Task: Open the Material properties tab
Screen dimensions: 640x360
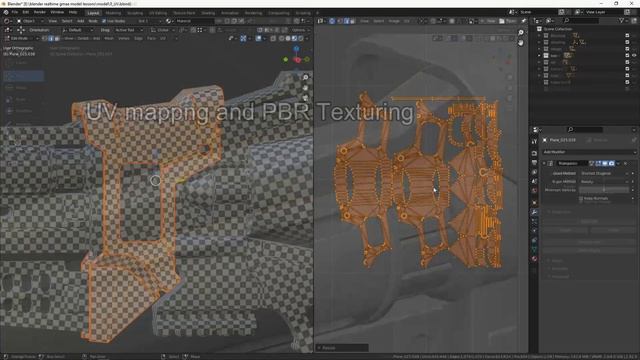Action: coord(534,259)
